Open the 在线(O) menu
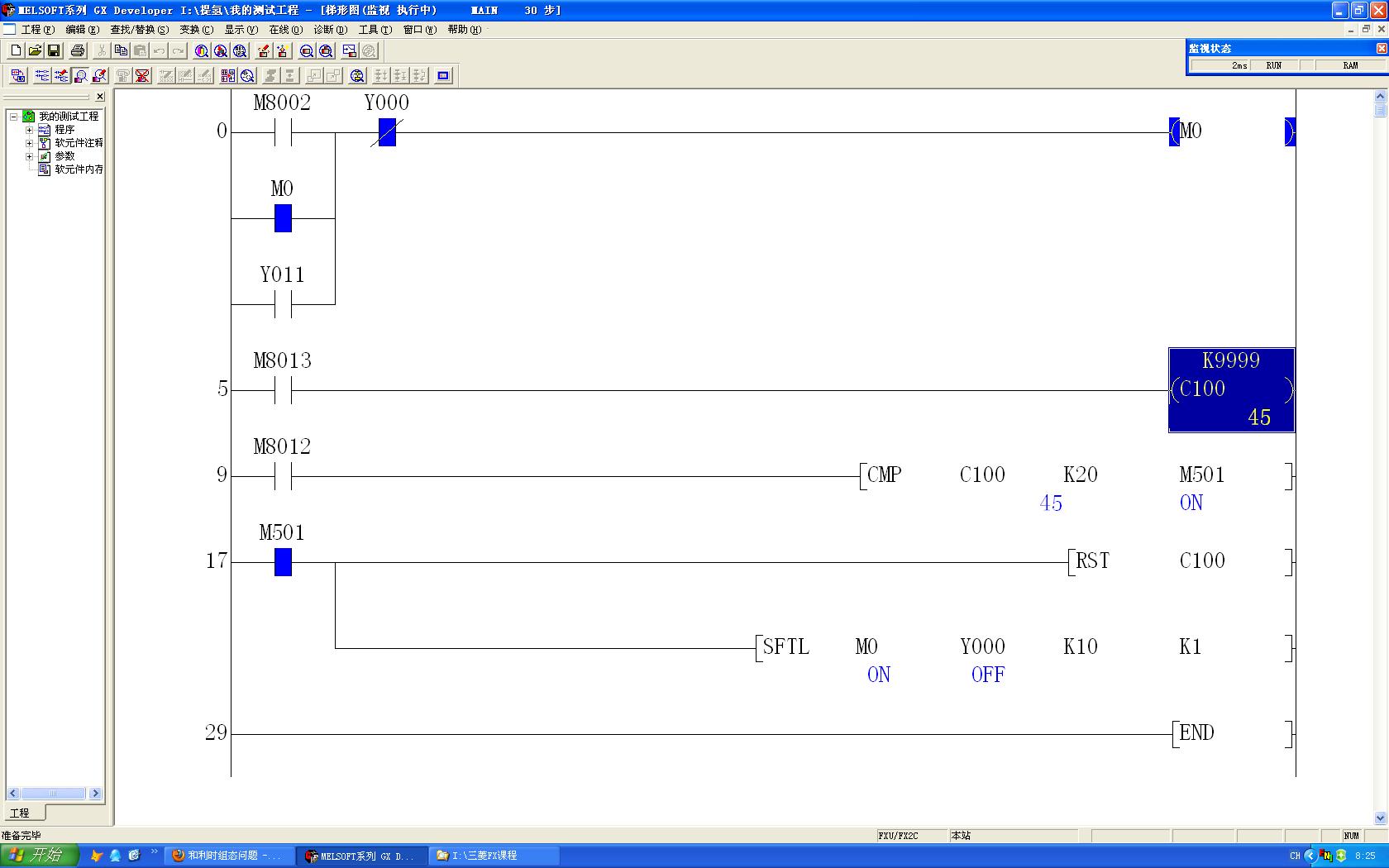 pyautogui.click(x=285, y=30)
